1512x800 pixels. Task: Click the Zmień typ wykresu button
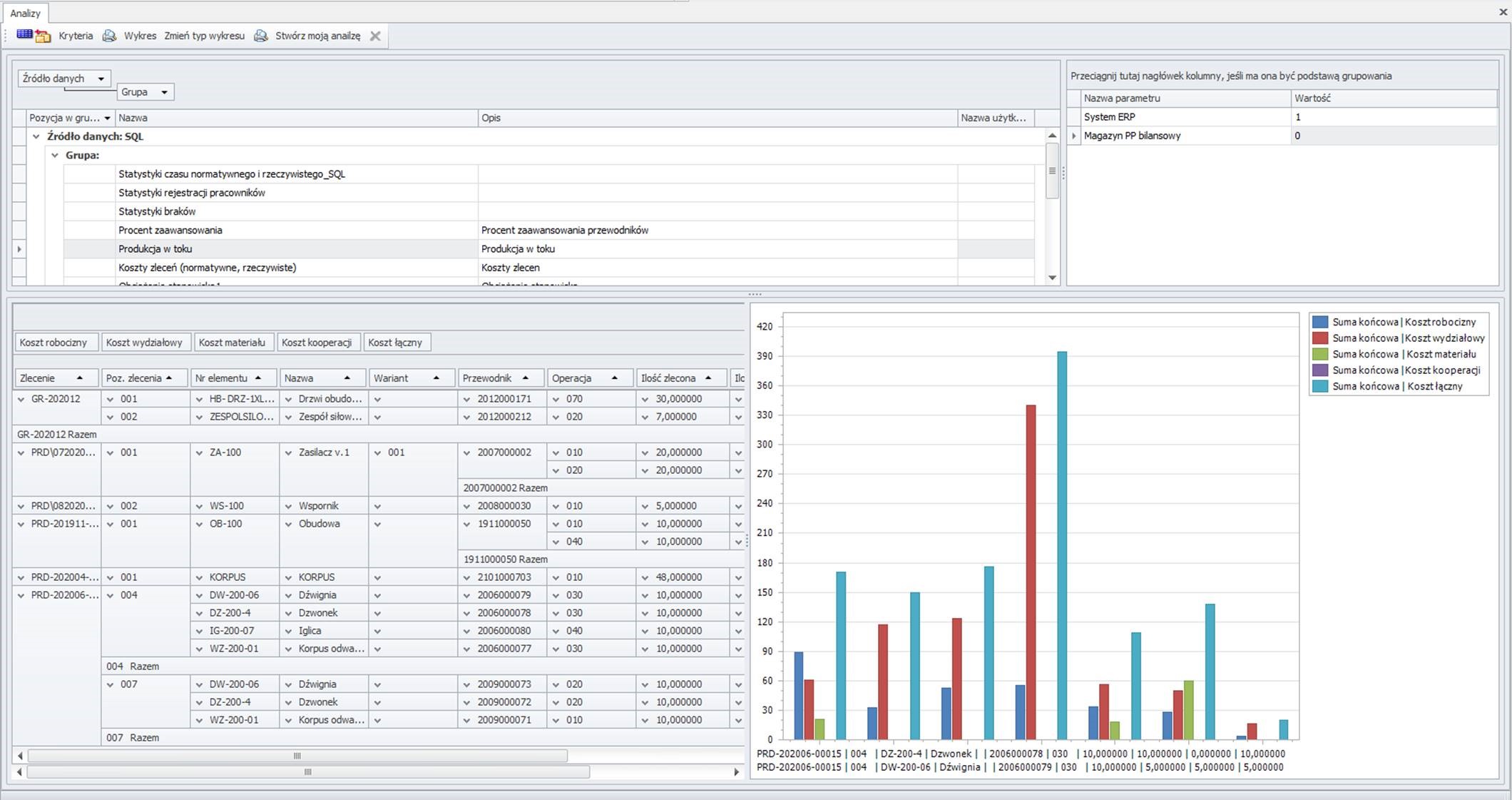click(204, 36)
